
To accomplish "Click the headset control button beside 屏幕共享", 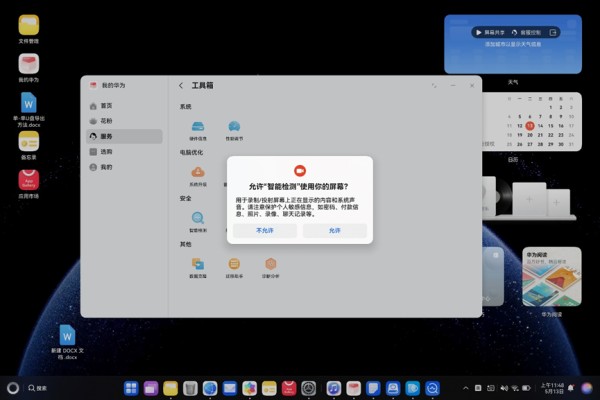I will coord(527,33).
